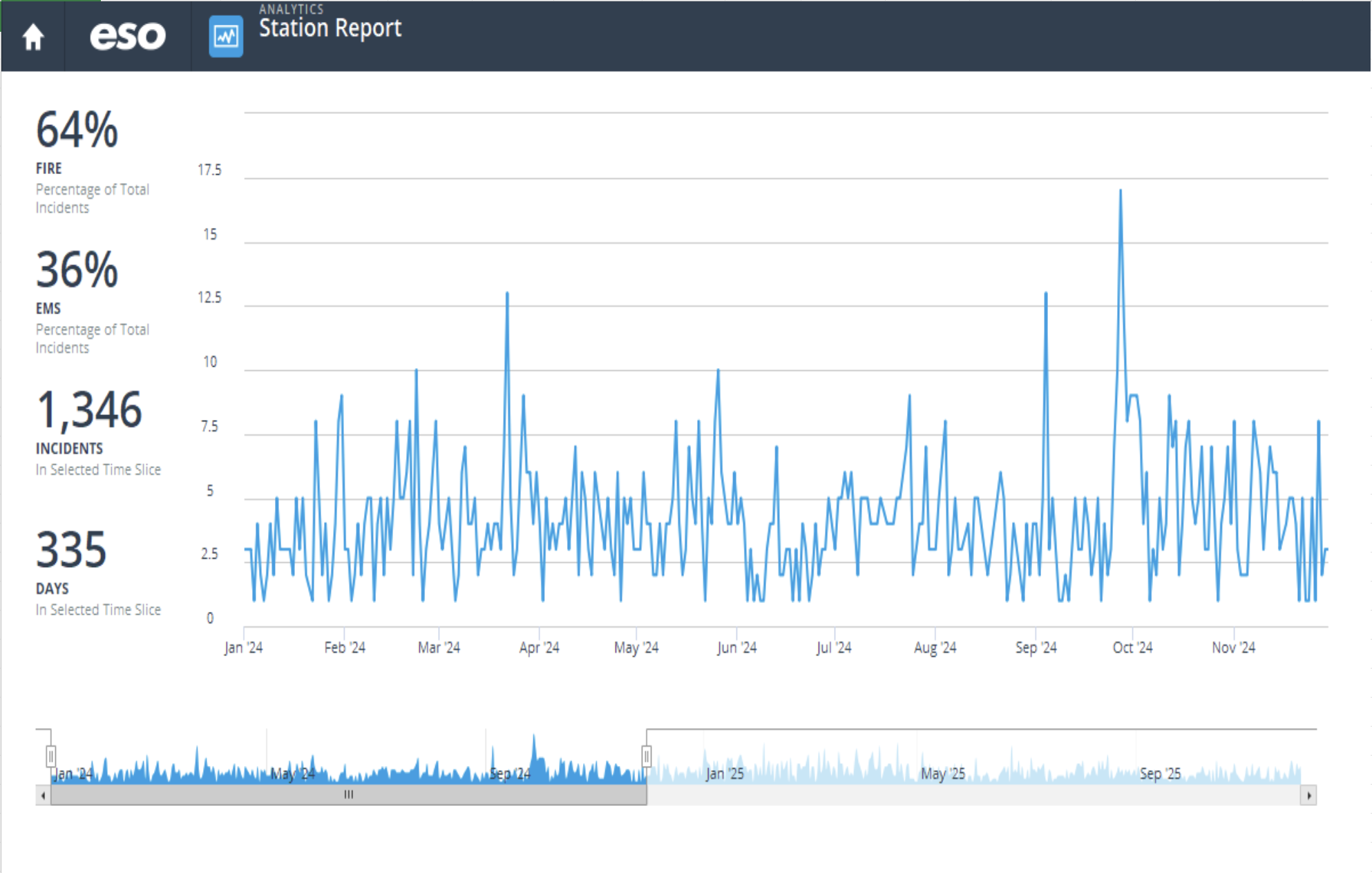The image size is (1372, 873).
Task: Click the Sep '25 area in navigator
Action: (x=1160, y=773)
